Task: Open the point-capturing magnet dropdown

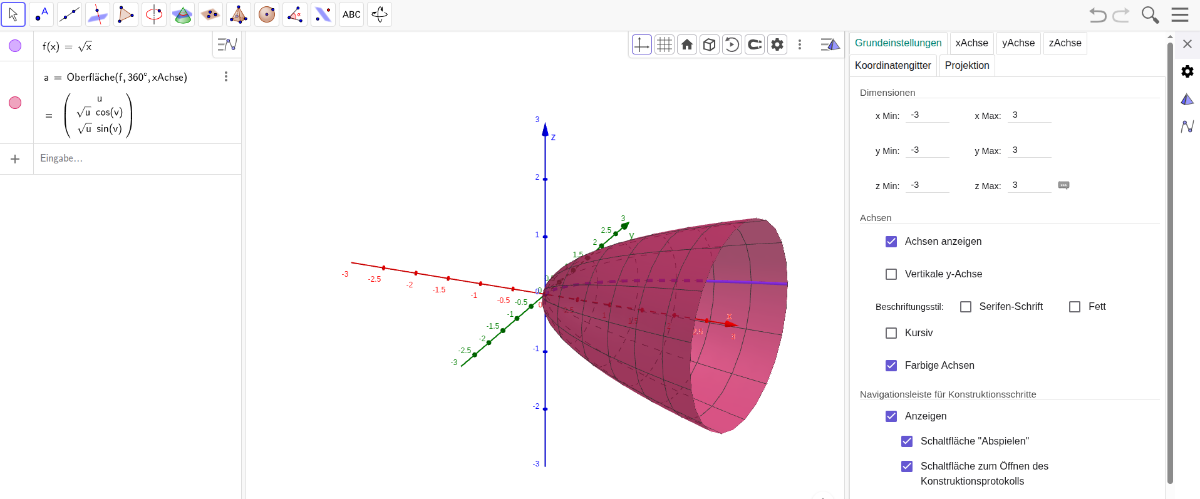Action: 755,44
